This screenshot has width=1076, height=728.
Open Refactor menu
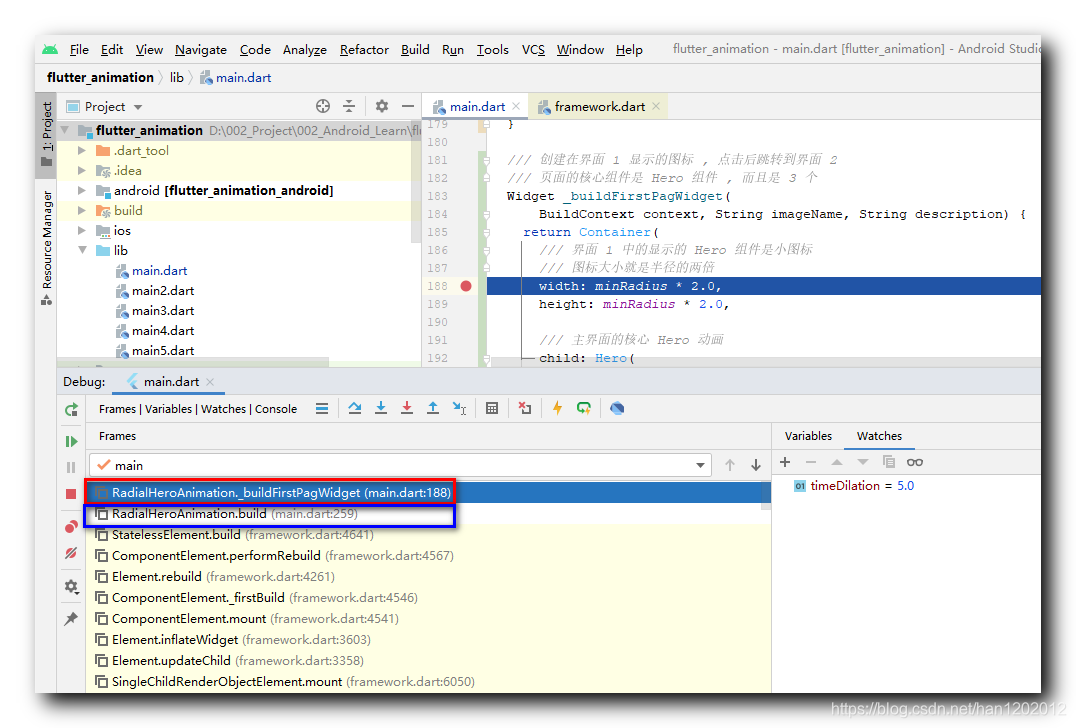click(364, 49)
